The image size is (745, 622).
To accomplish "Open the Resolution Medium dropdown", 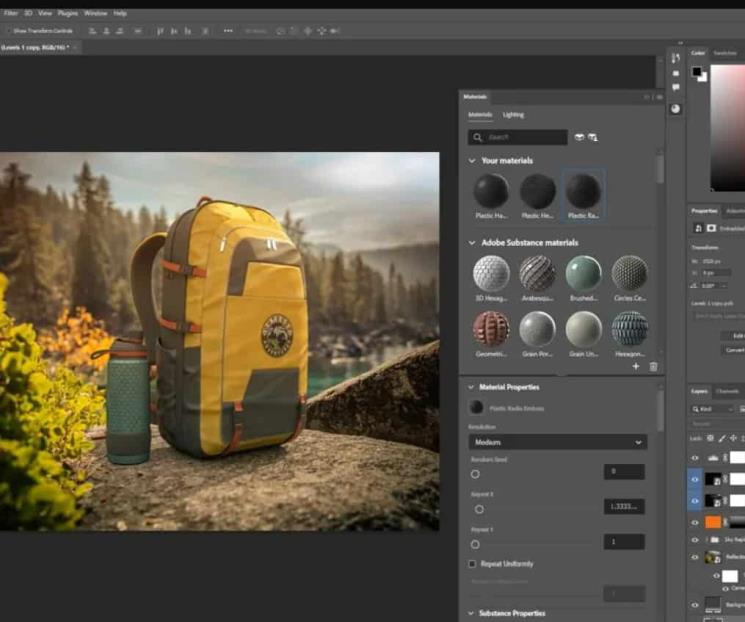I will tap(558, 442).
